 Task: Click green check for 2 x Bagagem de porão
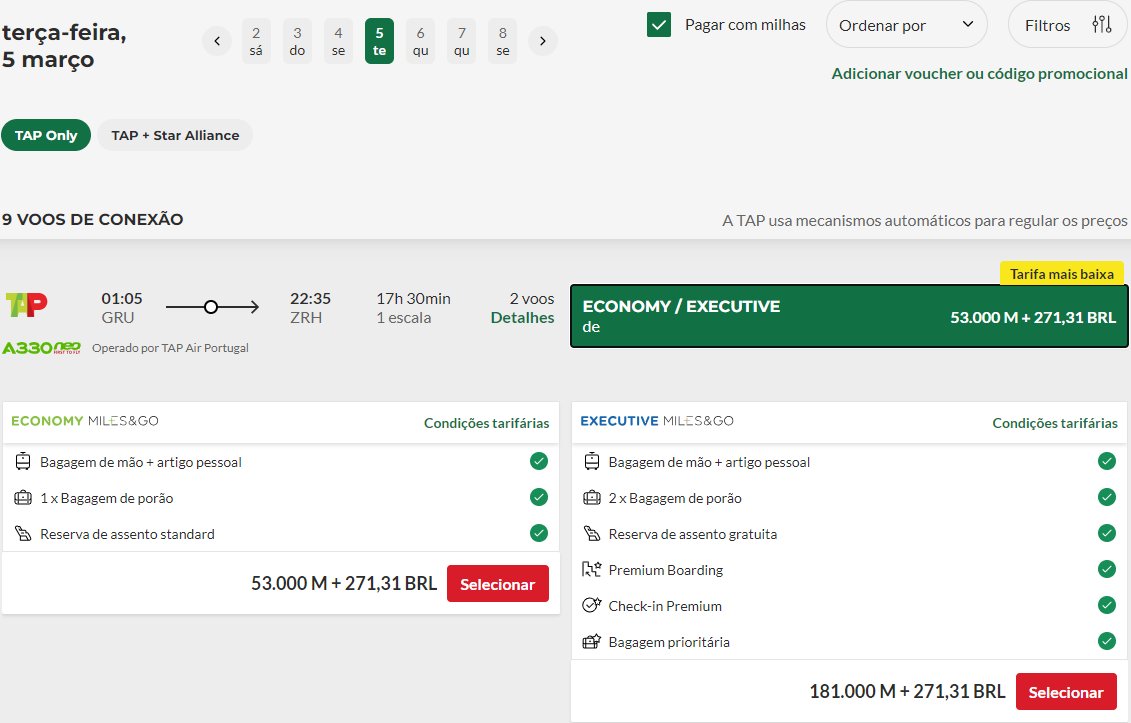(x=1106, y=497)
